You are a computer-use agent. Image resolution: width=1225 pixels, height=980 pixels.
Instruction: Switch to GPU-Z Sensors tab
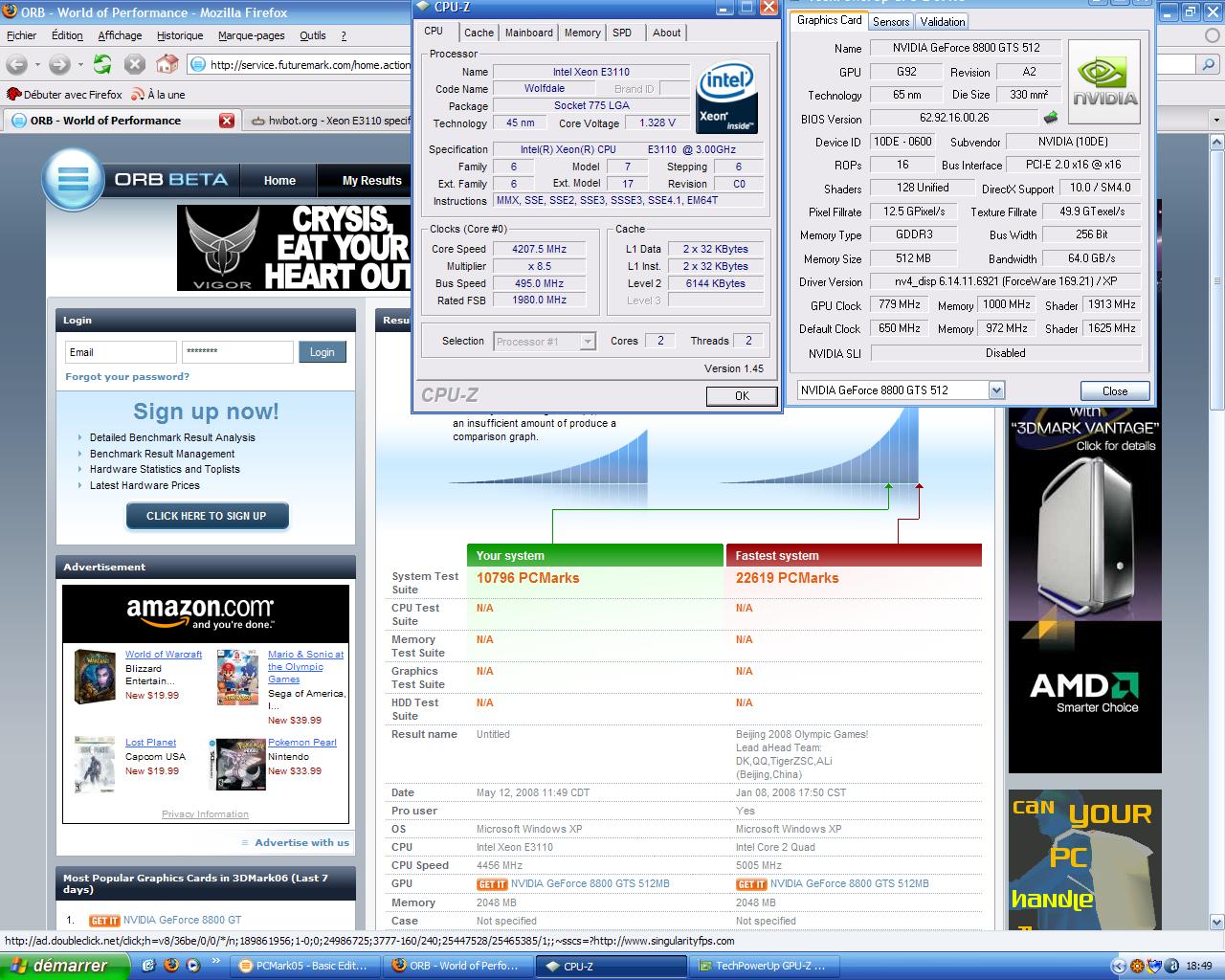pyautogui.click(x=891, y=21)
